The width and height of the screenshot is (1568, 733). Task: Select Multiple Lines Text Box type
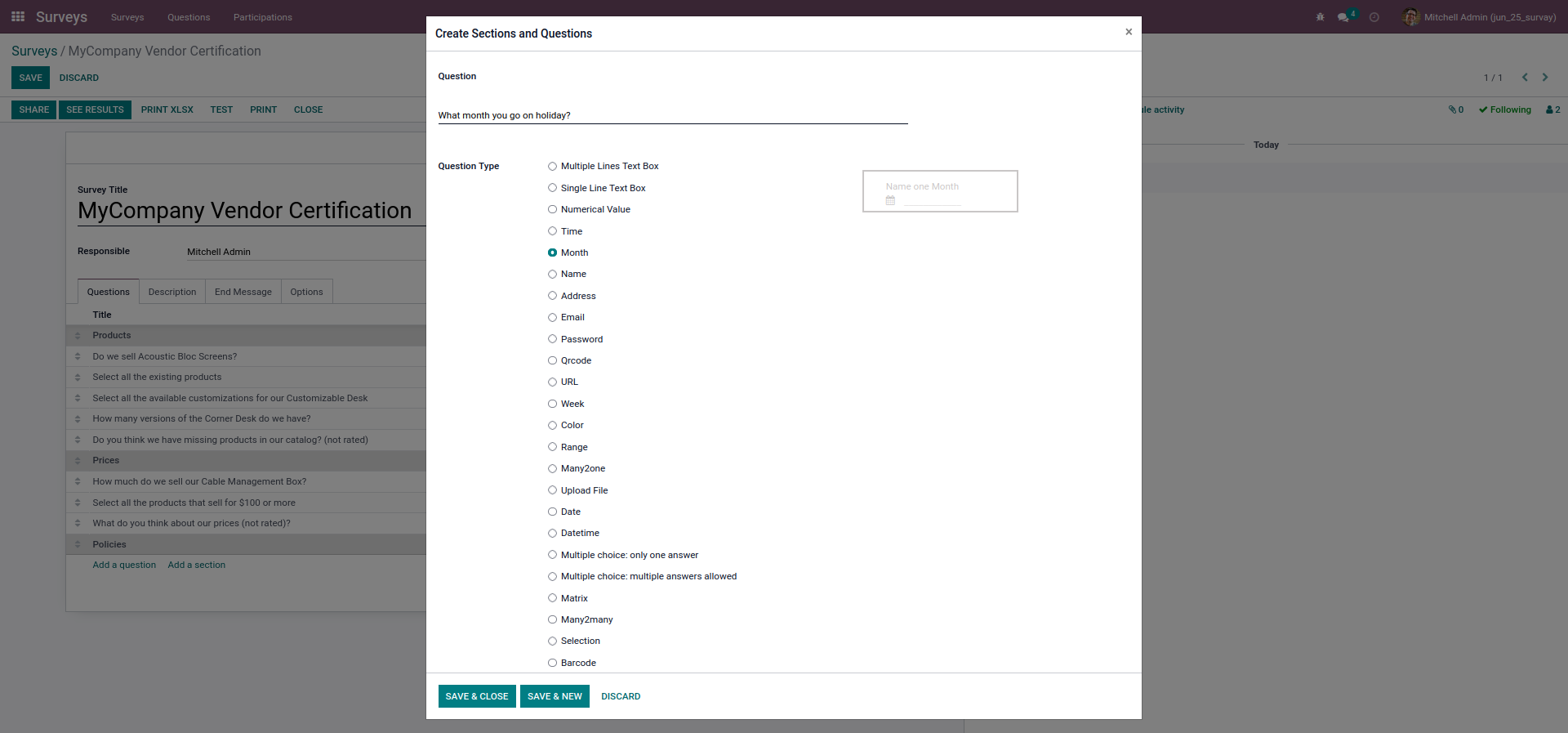553,166
